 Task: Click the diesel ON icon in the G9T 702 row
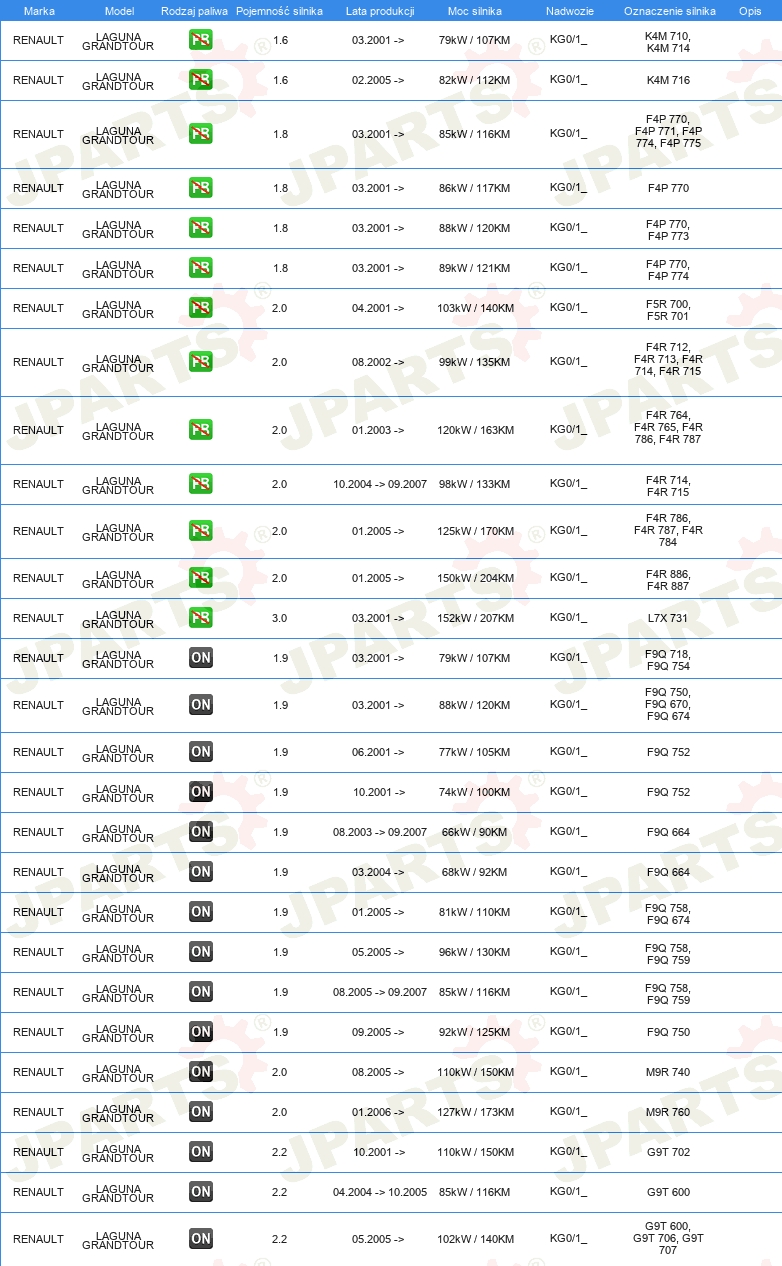coord(200,1152)
